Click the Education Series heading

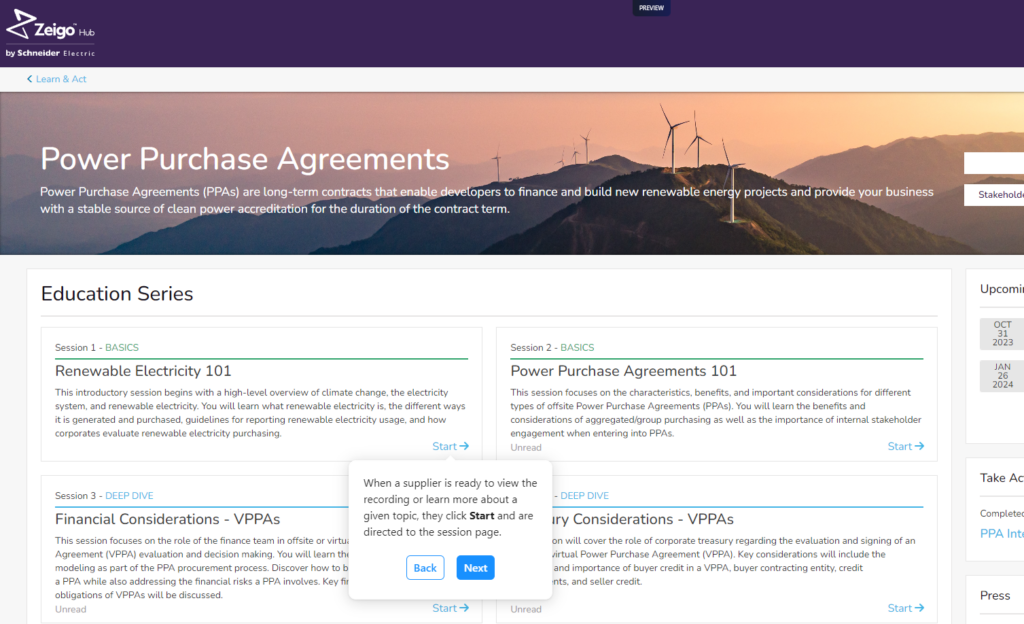(x=117, y=294)
